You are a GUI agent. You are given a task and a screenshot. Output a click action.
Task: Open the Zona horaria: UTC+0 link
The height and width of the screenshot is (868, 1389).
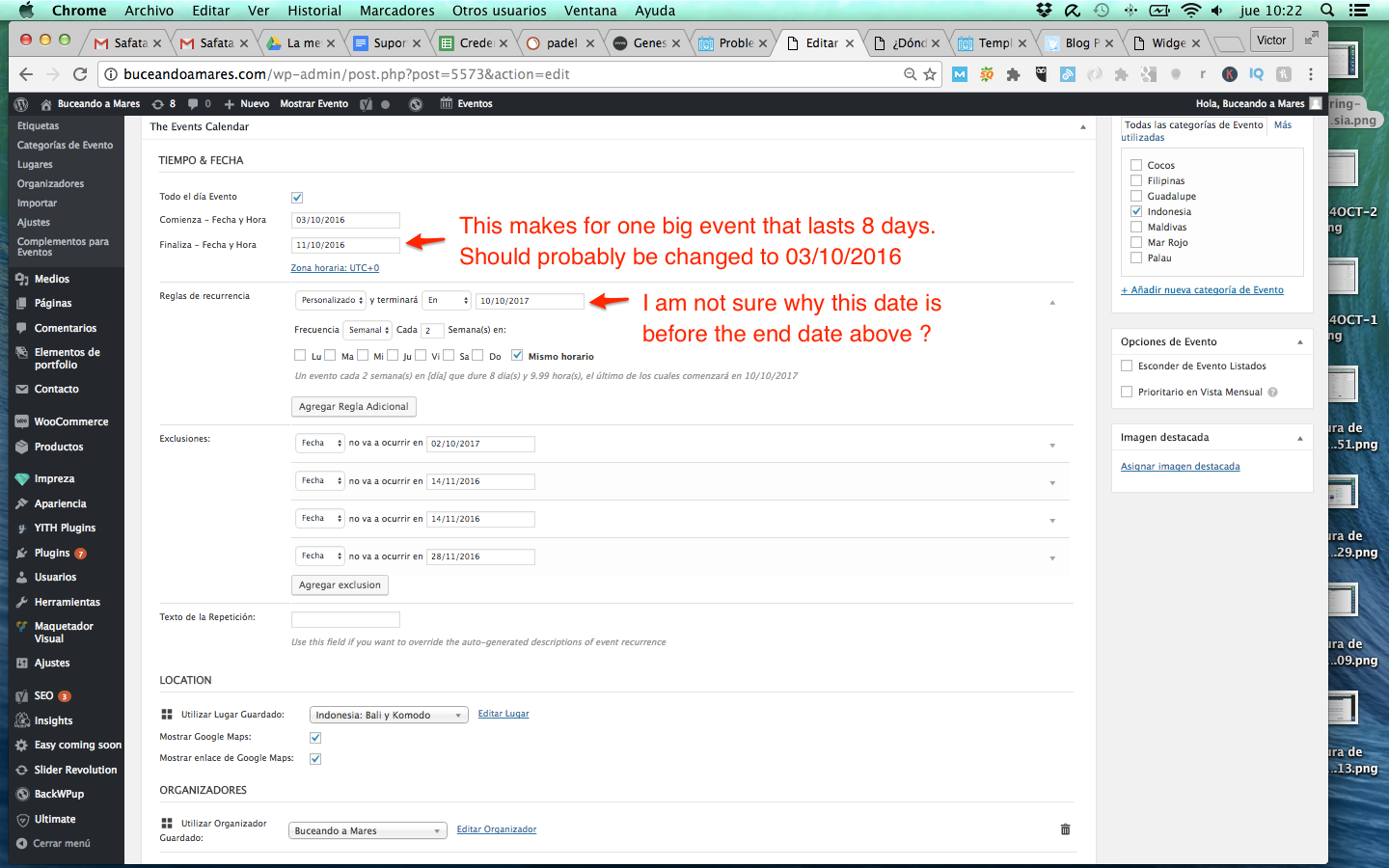pyautogui.click(x=335, y=268)
